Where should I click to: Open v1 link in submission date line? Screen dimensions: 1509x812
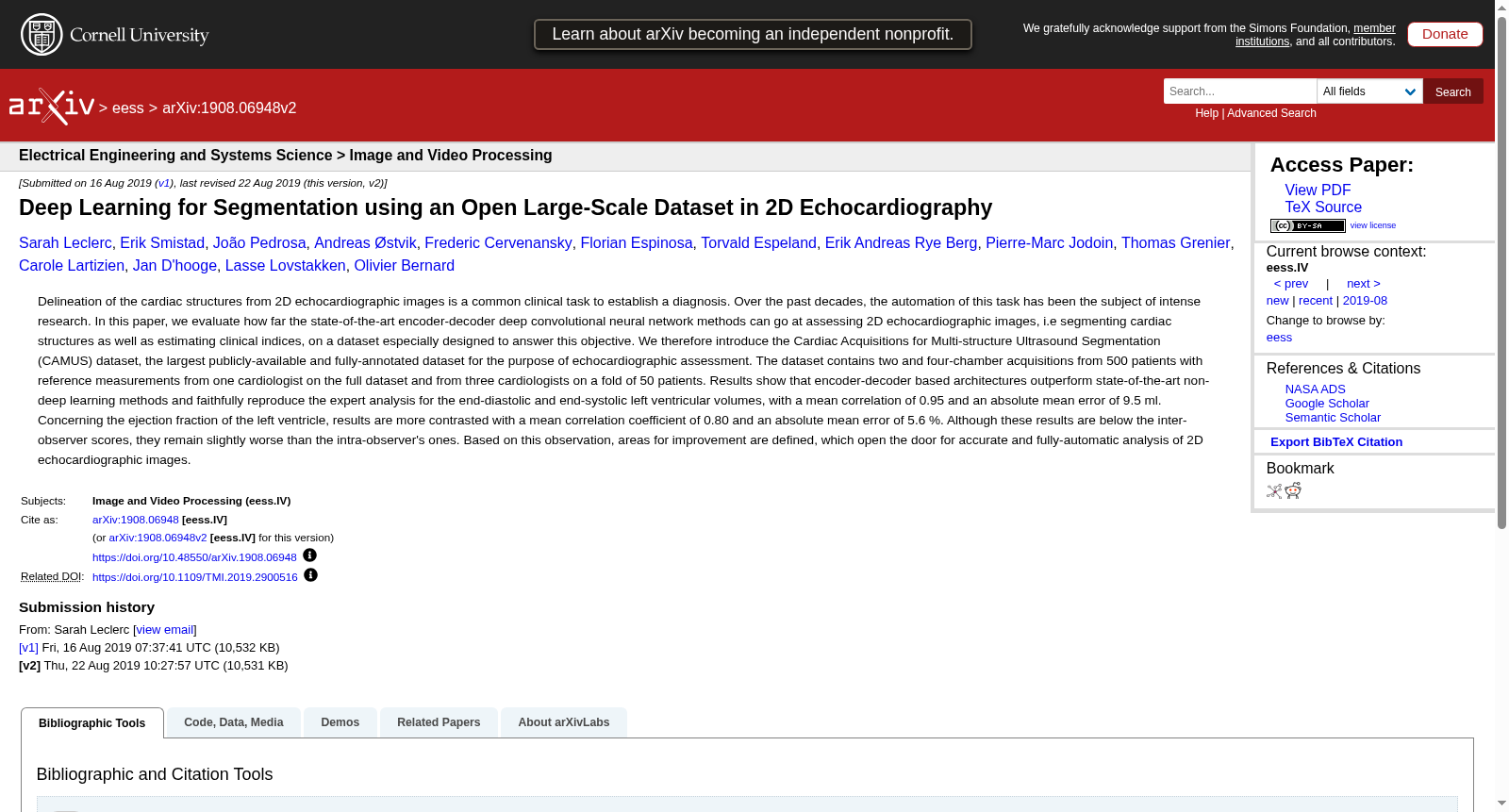164,183
